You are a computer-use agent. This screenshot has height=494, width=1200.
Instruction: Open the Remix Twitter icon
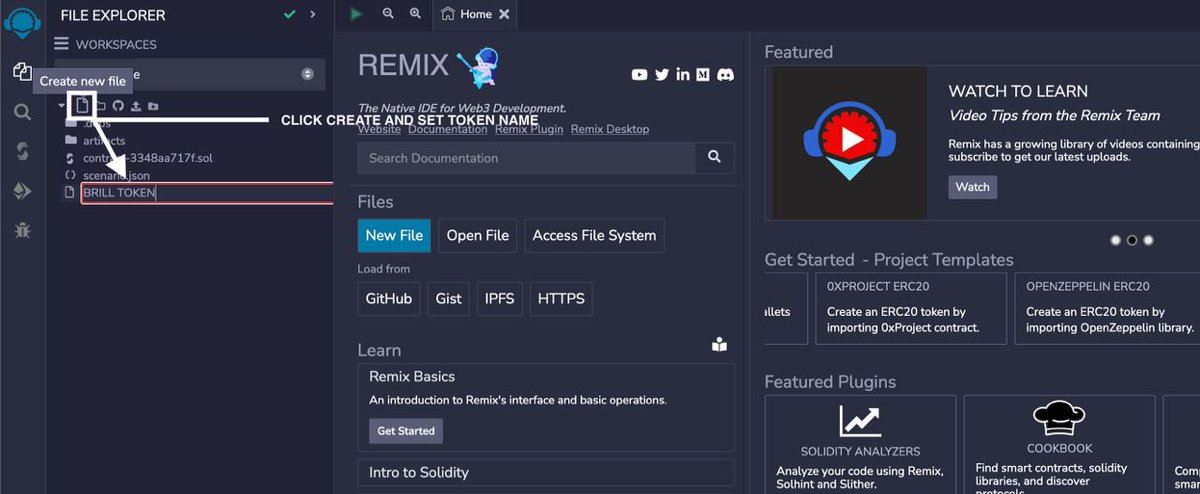click(x=662, y=75)
